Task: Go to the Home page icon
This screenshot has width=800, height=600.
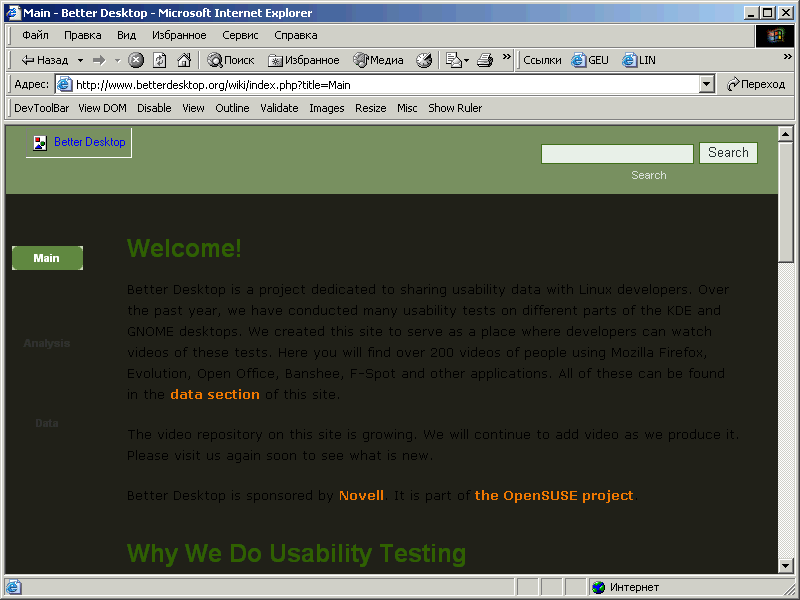Action: [x=184, y=60]
